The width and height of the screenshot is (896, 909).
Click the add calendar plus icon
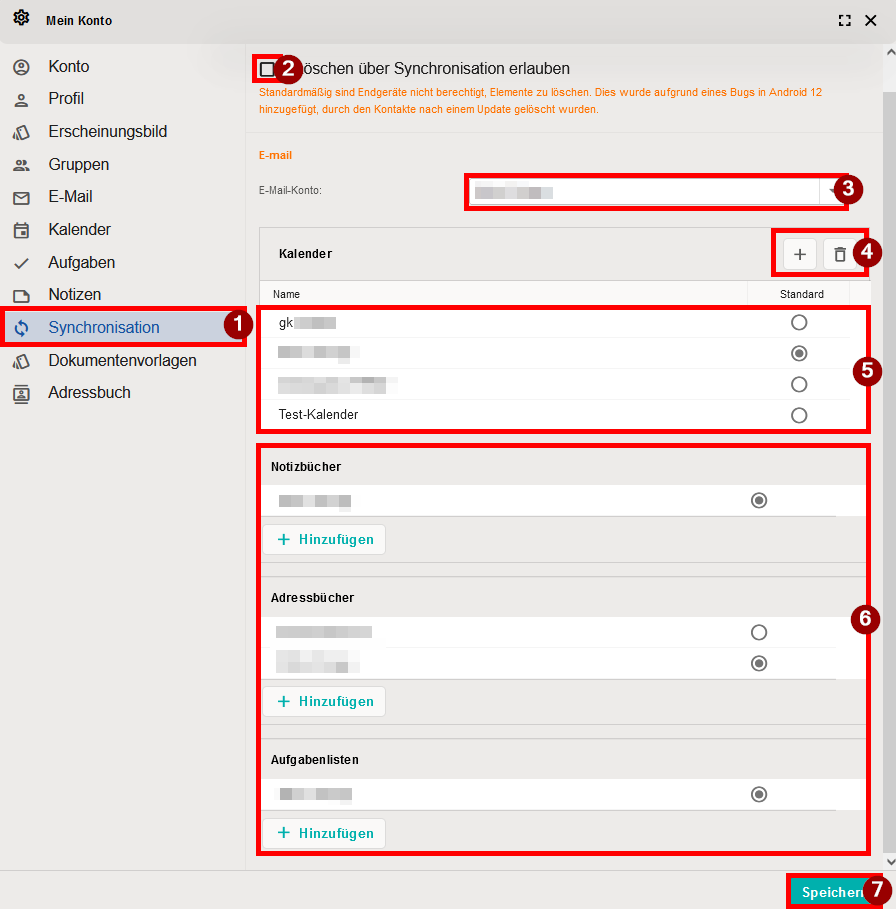(799, 255)
